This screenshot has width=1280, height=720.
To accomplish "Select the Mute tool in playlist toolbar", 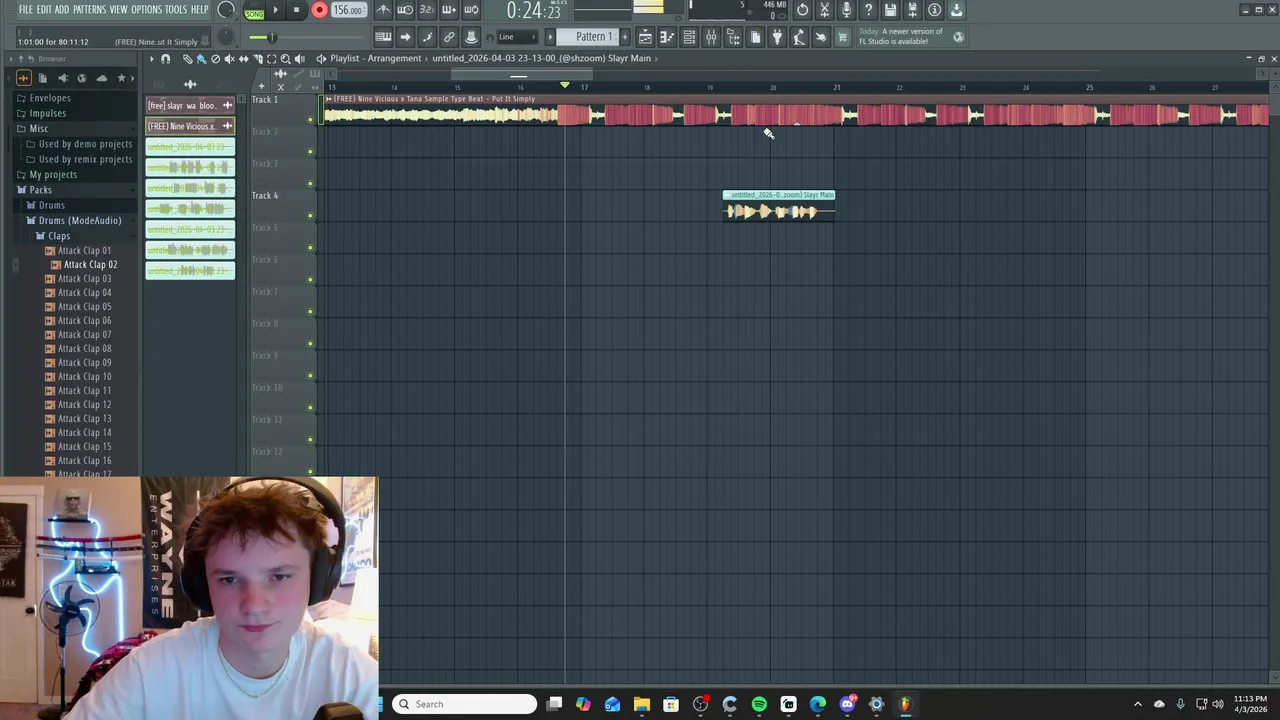I will [229, 59].
